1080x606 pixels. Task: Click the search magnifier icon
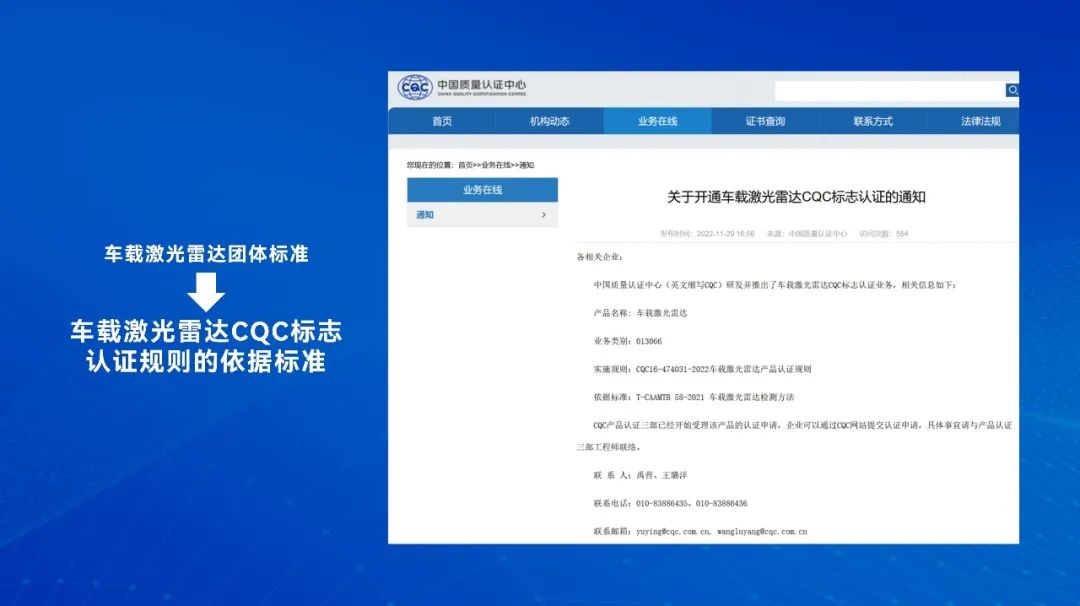[x=1012, y=91]
